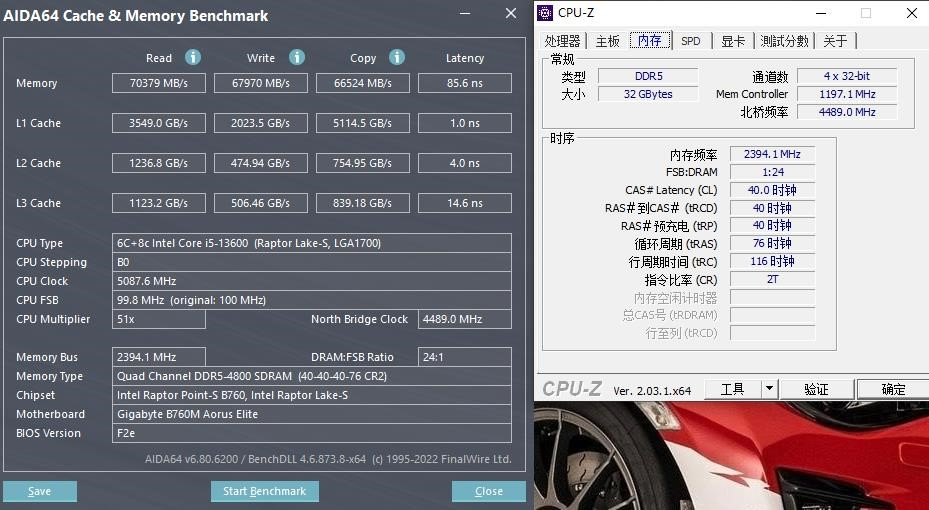Viewport: 929px width, 510px height.
Task: Click Memory Type Quad Channel DDR5-4800 field
Action: pos(312,376)
